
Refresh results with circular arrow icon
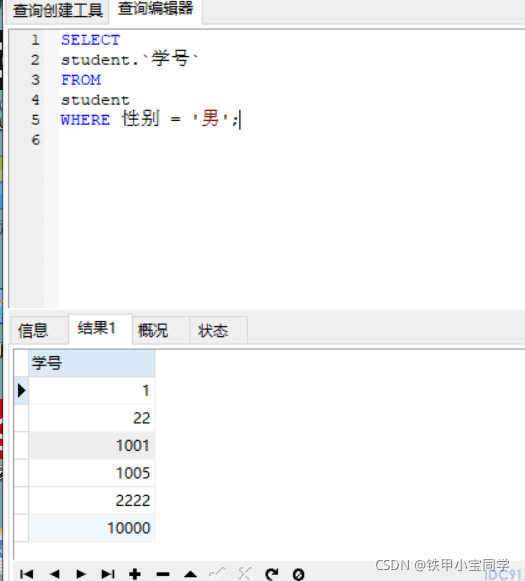pos(272,574)
